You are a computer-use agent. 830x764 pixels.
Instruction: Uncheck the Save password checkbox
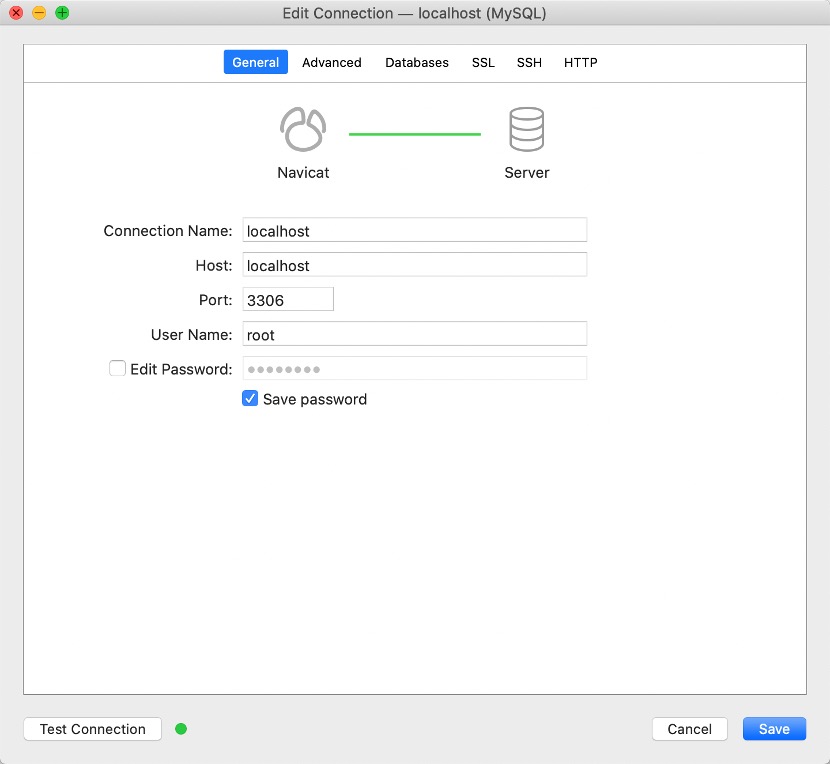click(250, 398)
